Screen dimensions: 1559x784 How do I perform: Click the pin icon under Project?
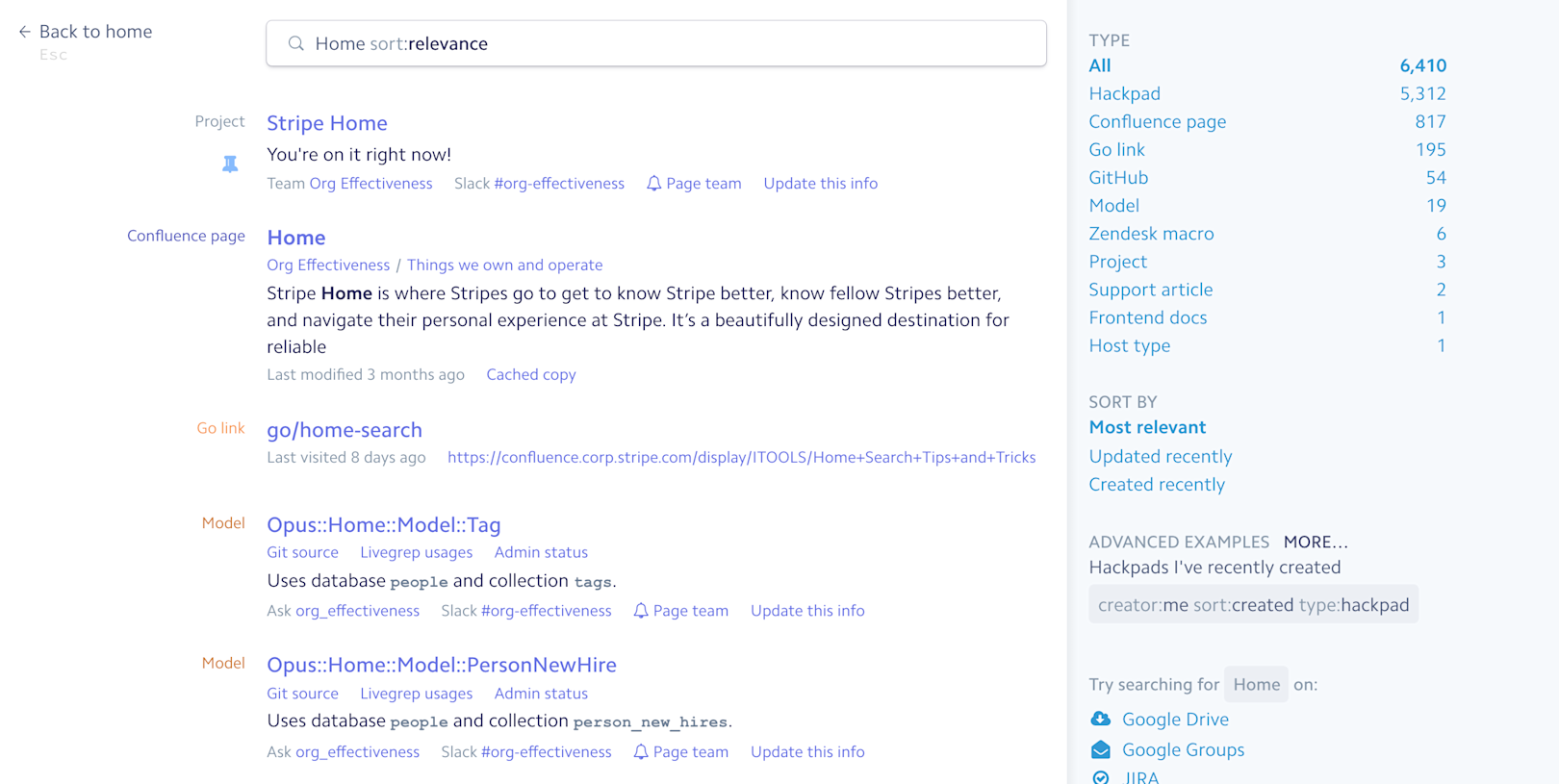[x=230, y=164]
